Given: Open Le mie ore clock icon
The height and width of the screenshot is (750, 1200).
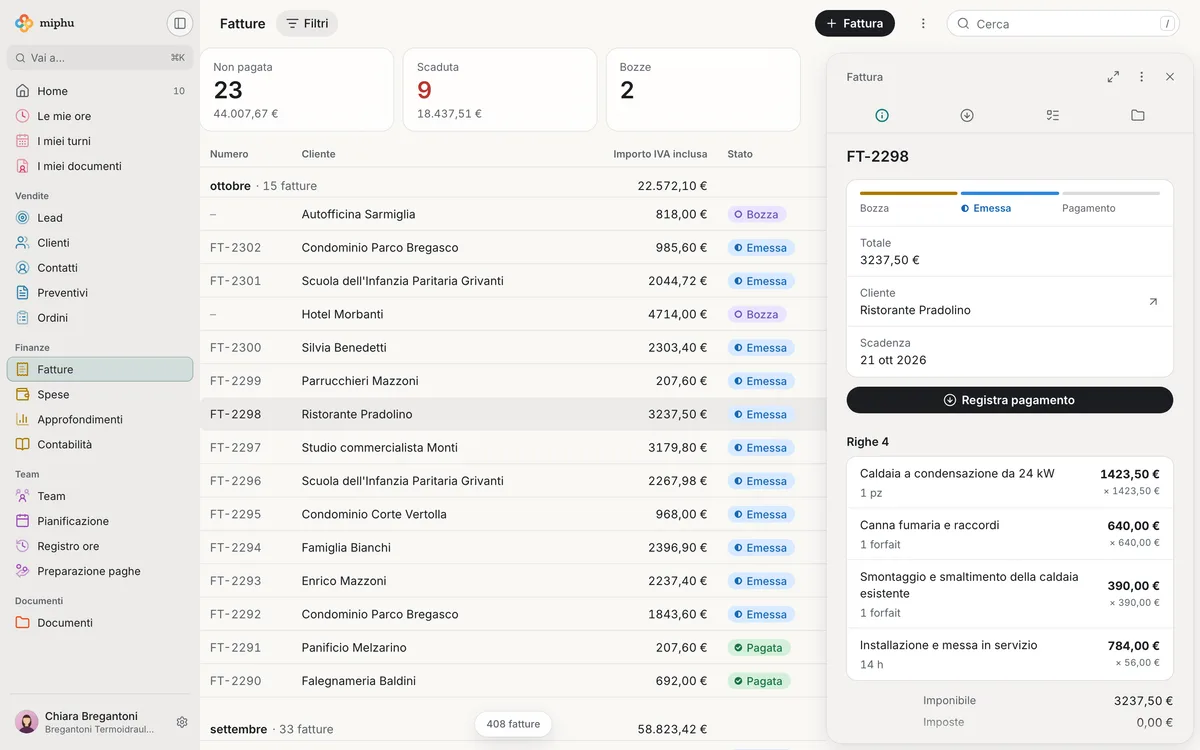Looking at the screenshot, I should click(23, 116).
